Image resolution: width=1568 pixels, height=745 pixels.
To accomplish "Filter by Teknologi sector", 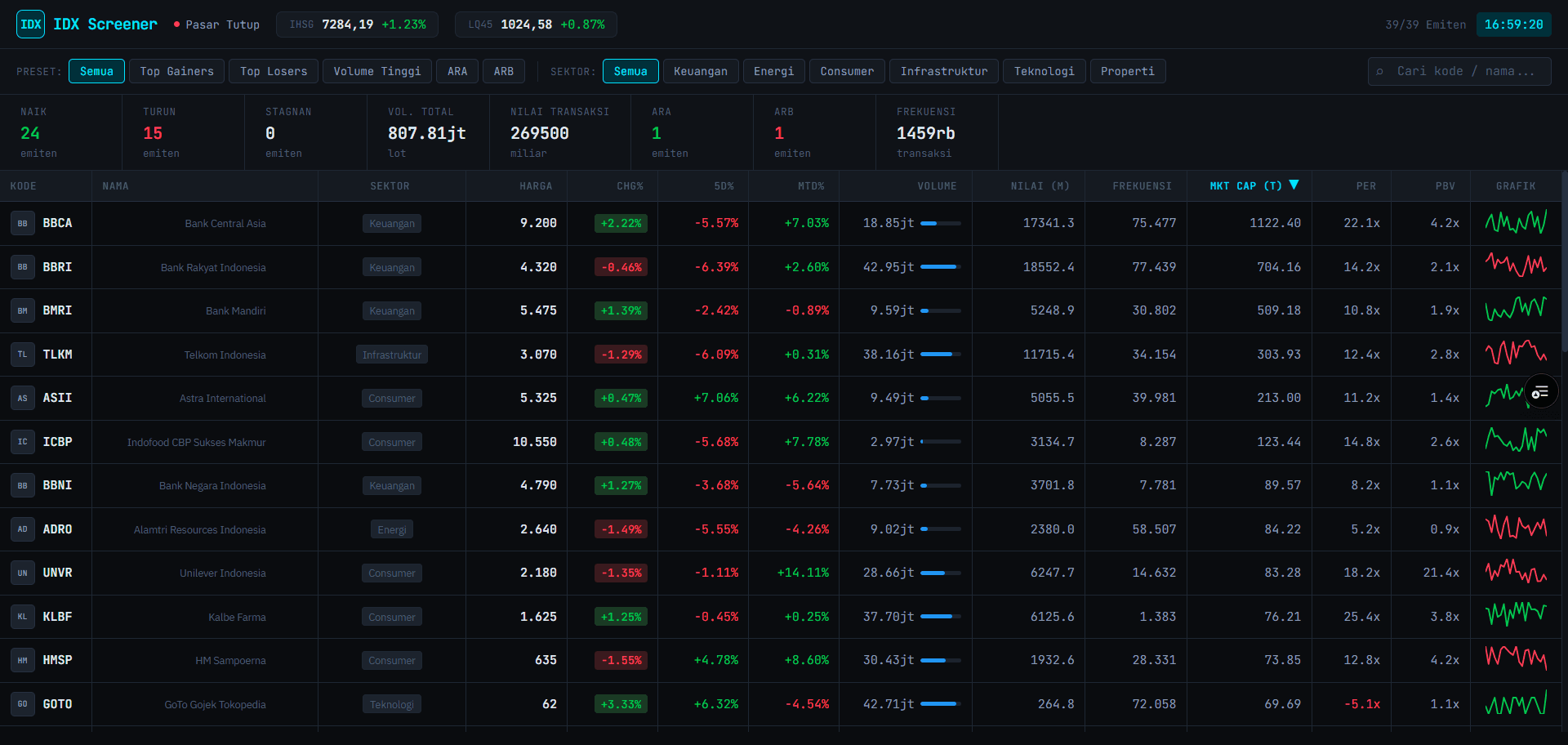I will 1045,71.
